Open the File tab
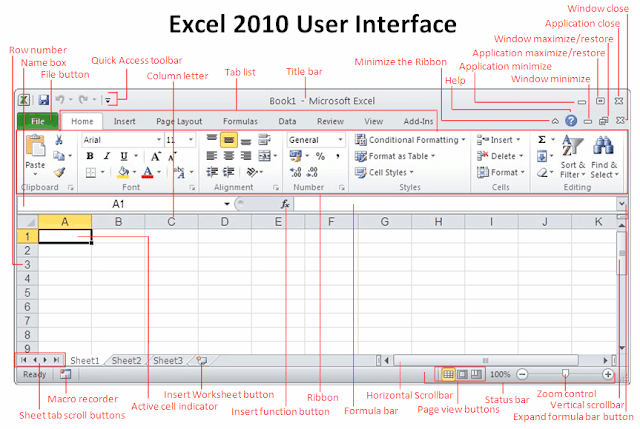This screenshot has height=429, width=640. (38, 121)
